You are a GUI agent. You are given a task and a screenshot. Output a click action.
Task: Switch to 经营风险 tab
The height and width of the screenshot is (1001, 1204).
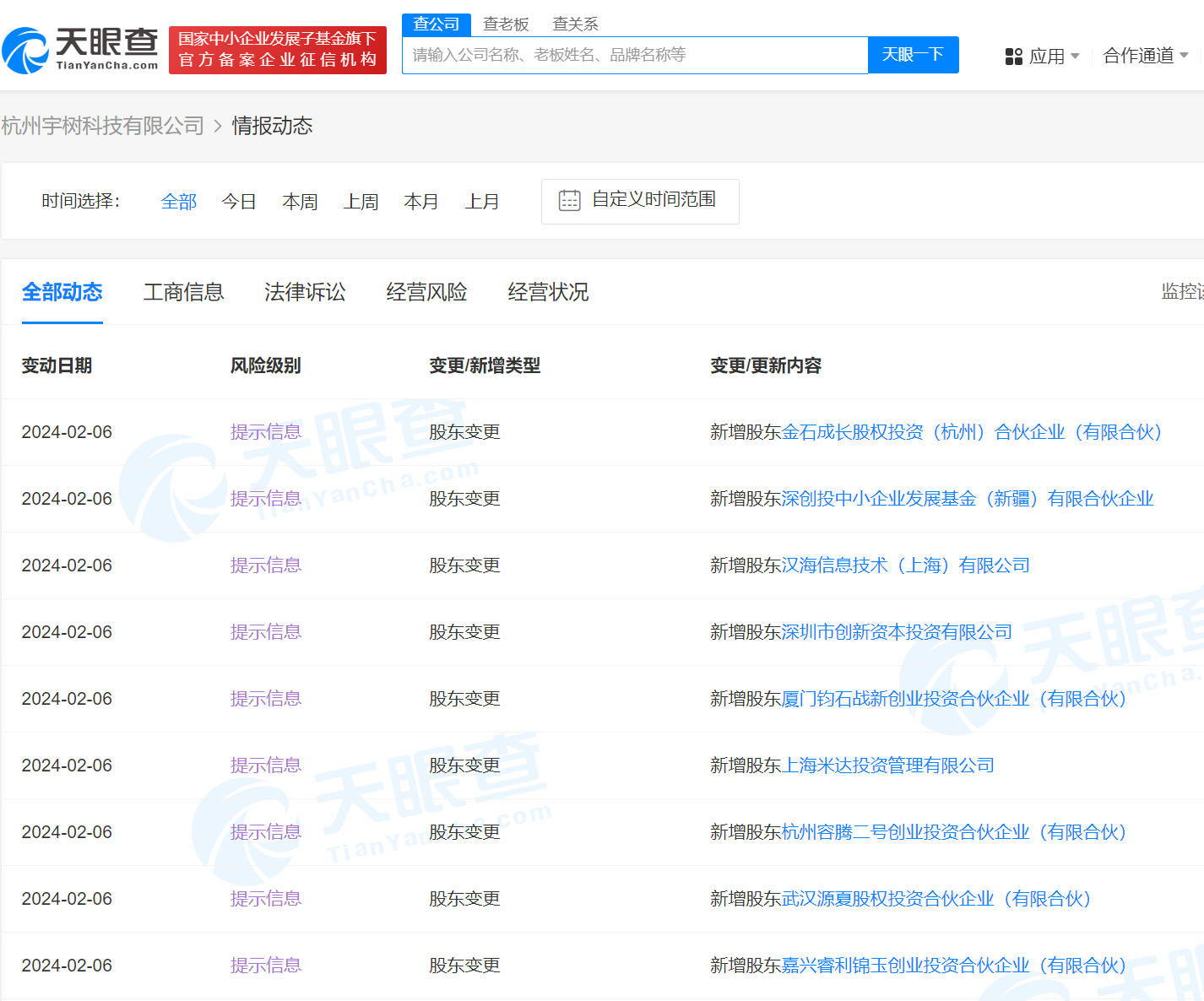coord(426,292)
